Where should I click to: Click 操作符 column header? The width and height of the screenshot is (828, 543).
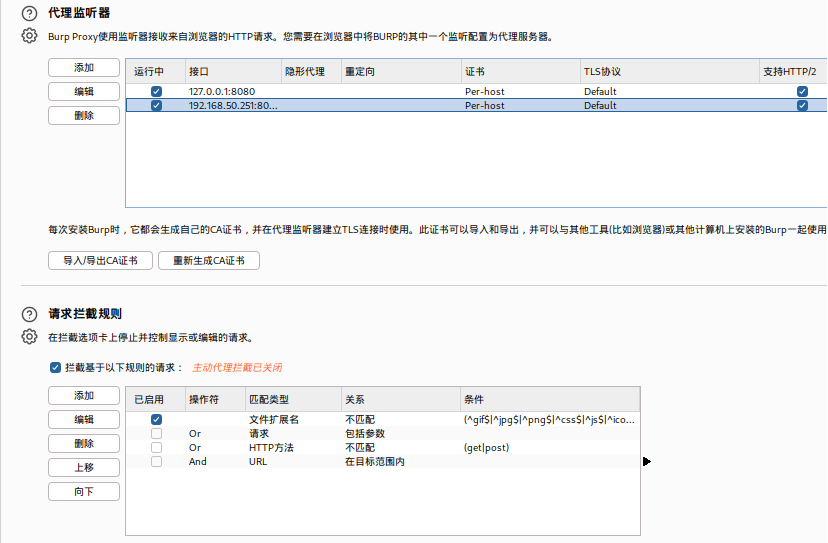pyautogui.click(x=215, y=399)
